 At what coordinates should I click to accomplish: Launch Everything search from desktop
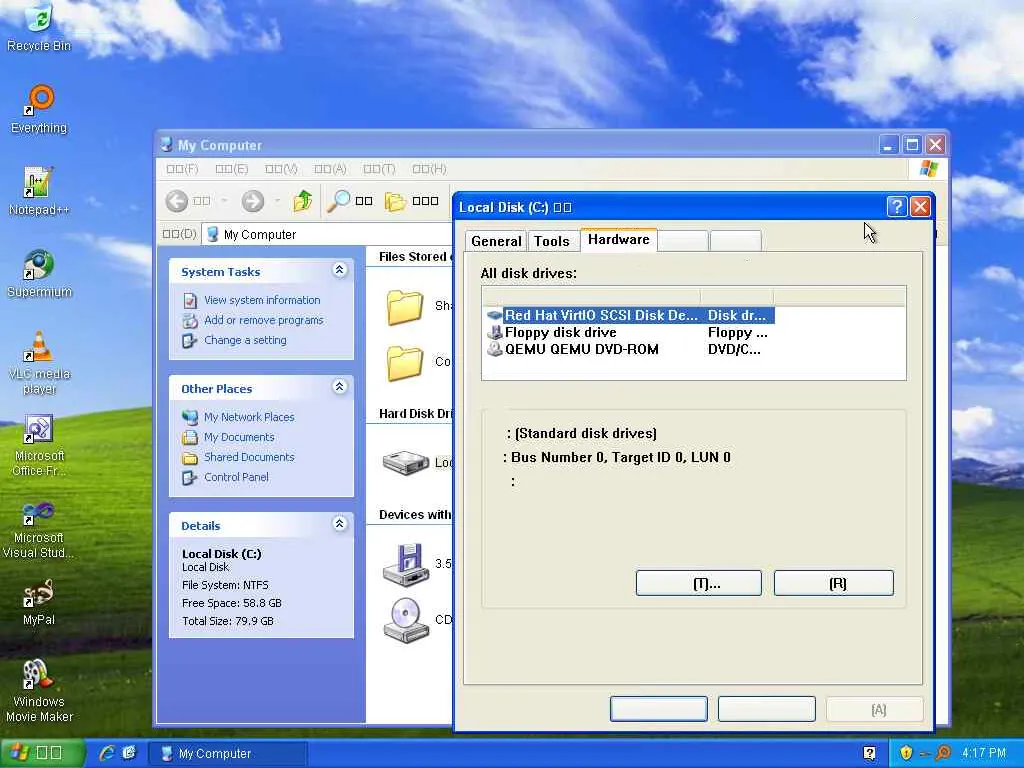[39, 110]
